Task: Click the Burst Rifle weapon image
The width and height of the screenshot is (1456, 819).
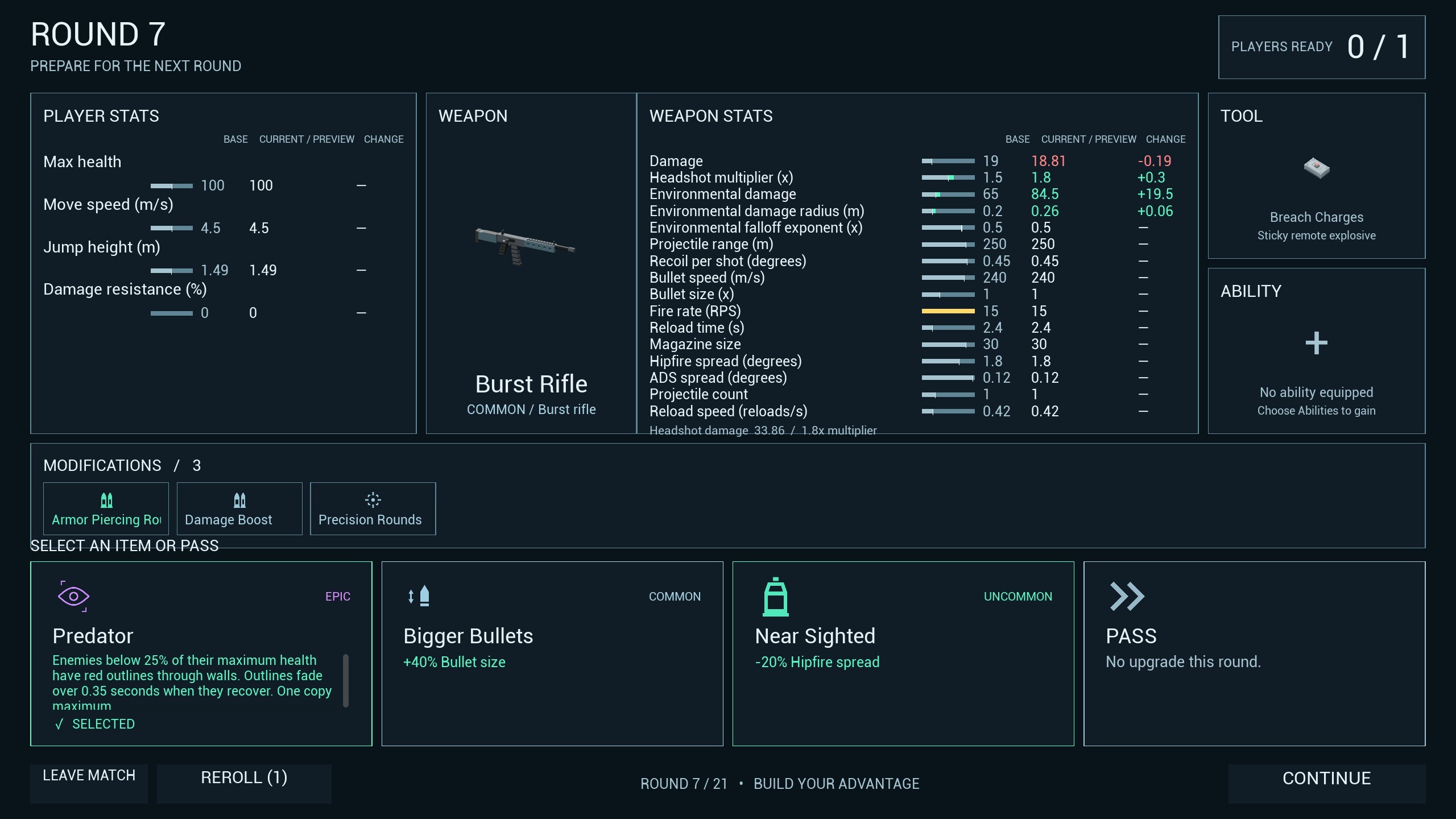Action: [x=524, y=246]
